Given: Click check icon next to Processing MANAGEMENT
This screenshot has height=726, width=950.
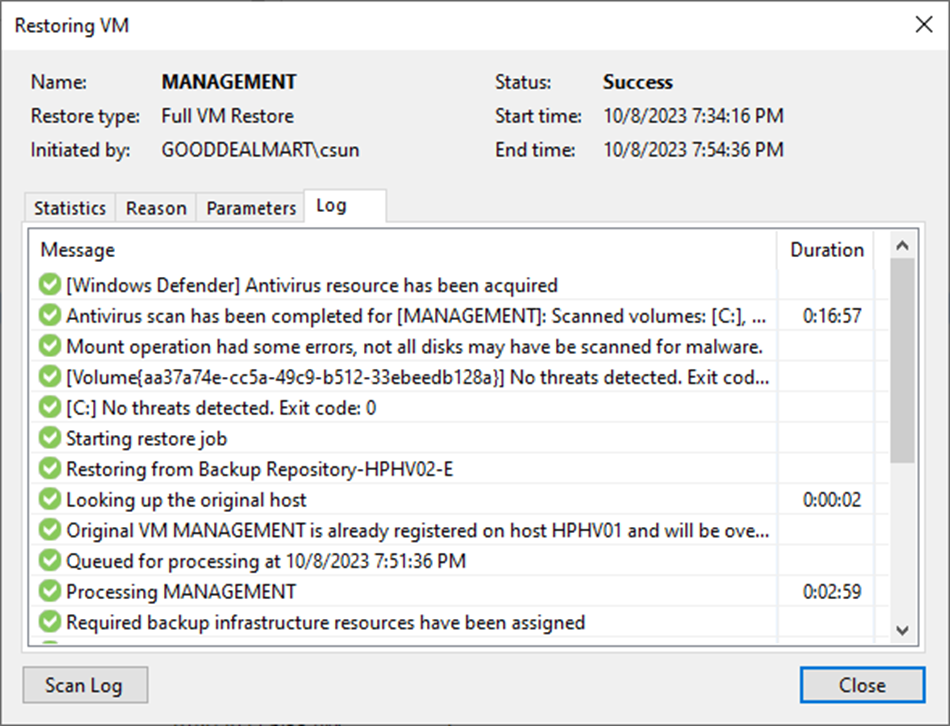Looking at the screenshot, I should 50,592.
